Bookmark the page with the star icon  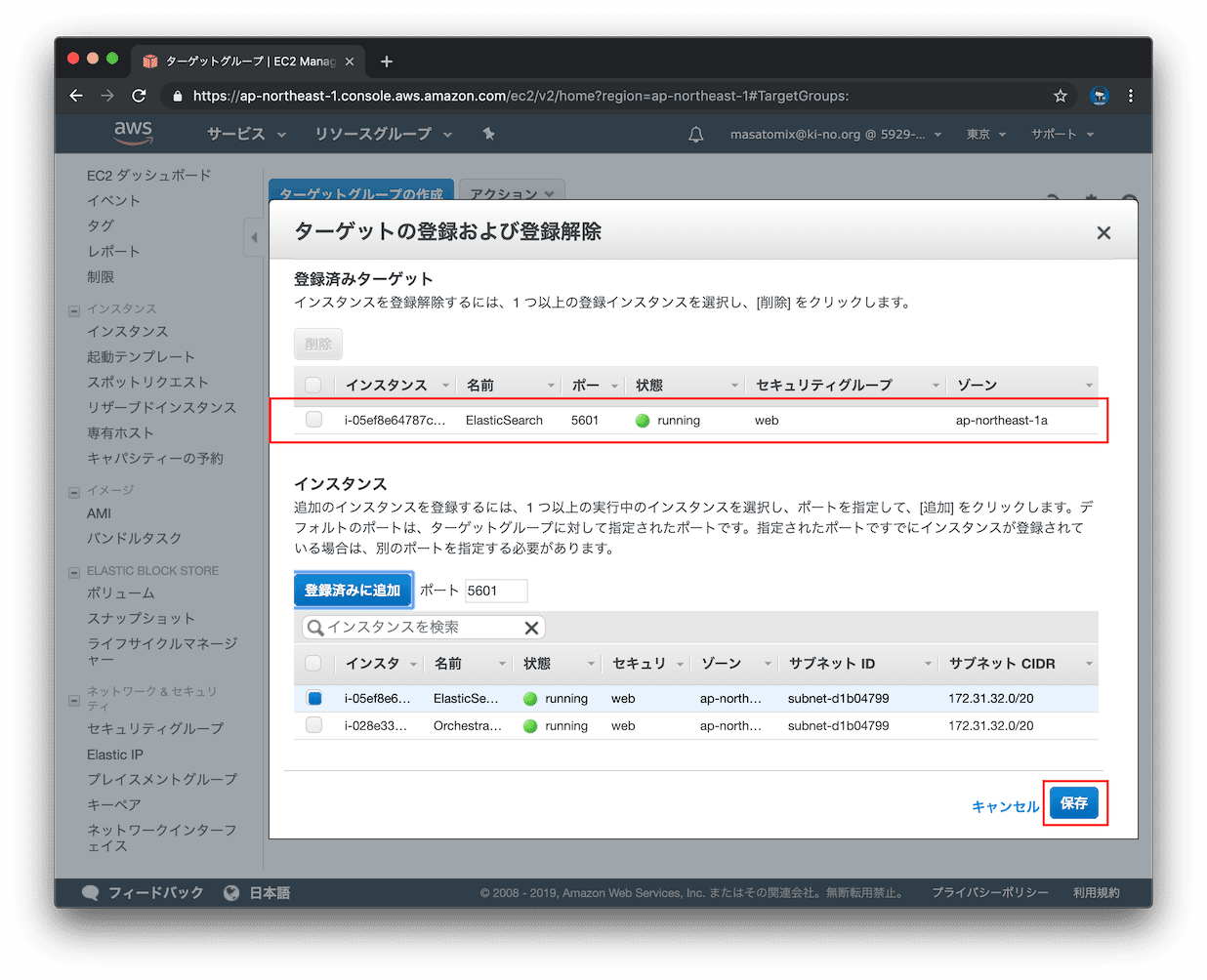tap(1060, 96)
